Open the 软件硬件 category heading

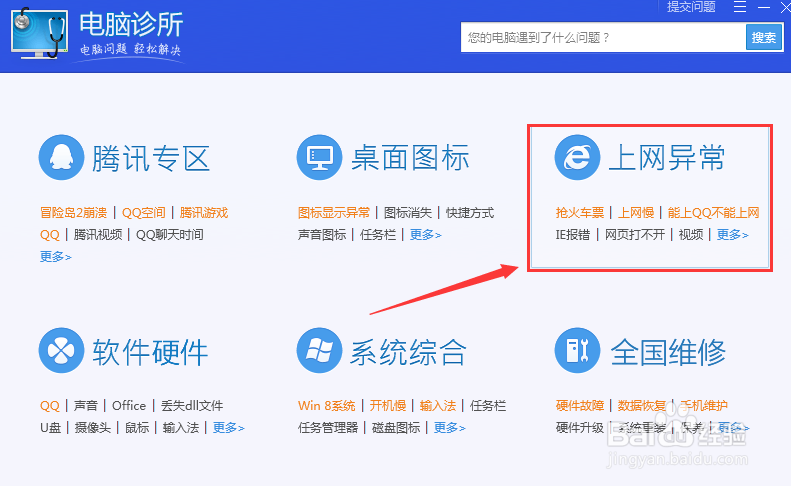150,352
